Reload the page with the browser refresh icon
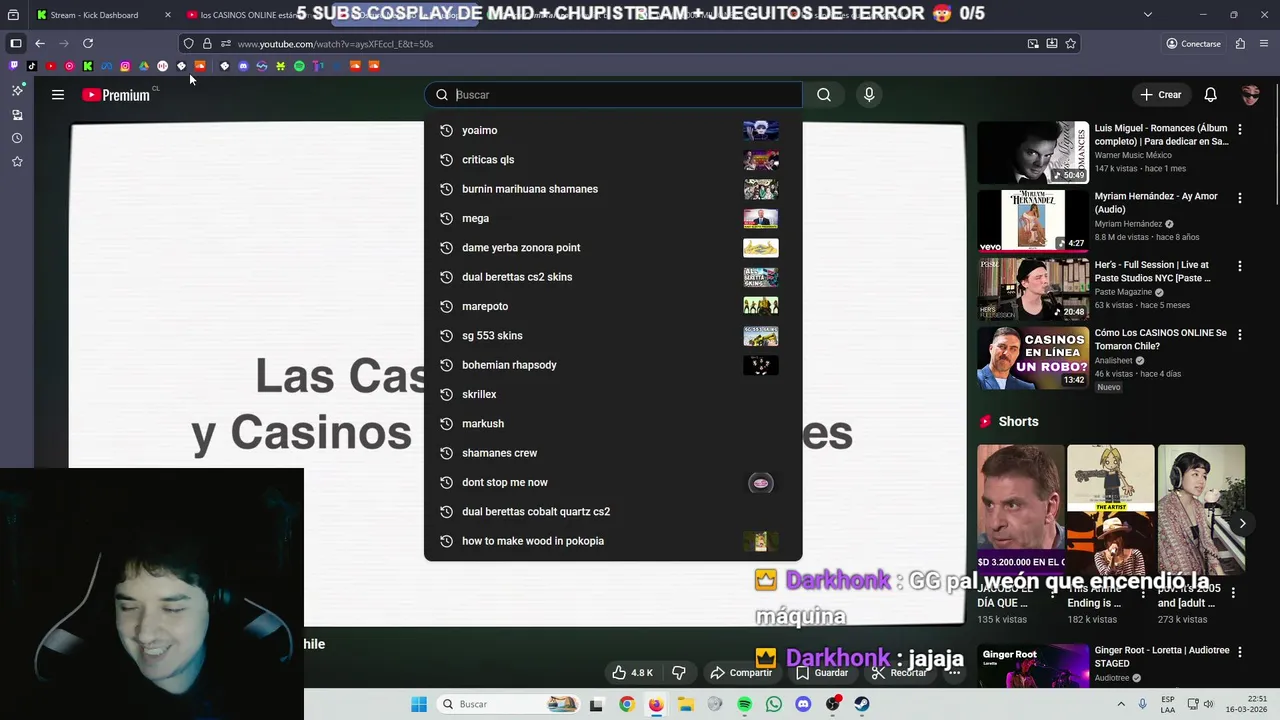This screenshot has height=720, width=1280. click(88, 44)
